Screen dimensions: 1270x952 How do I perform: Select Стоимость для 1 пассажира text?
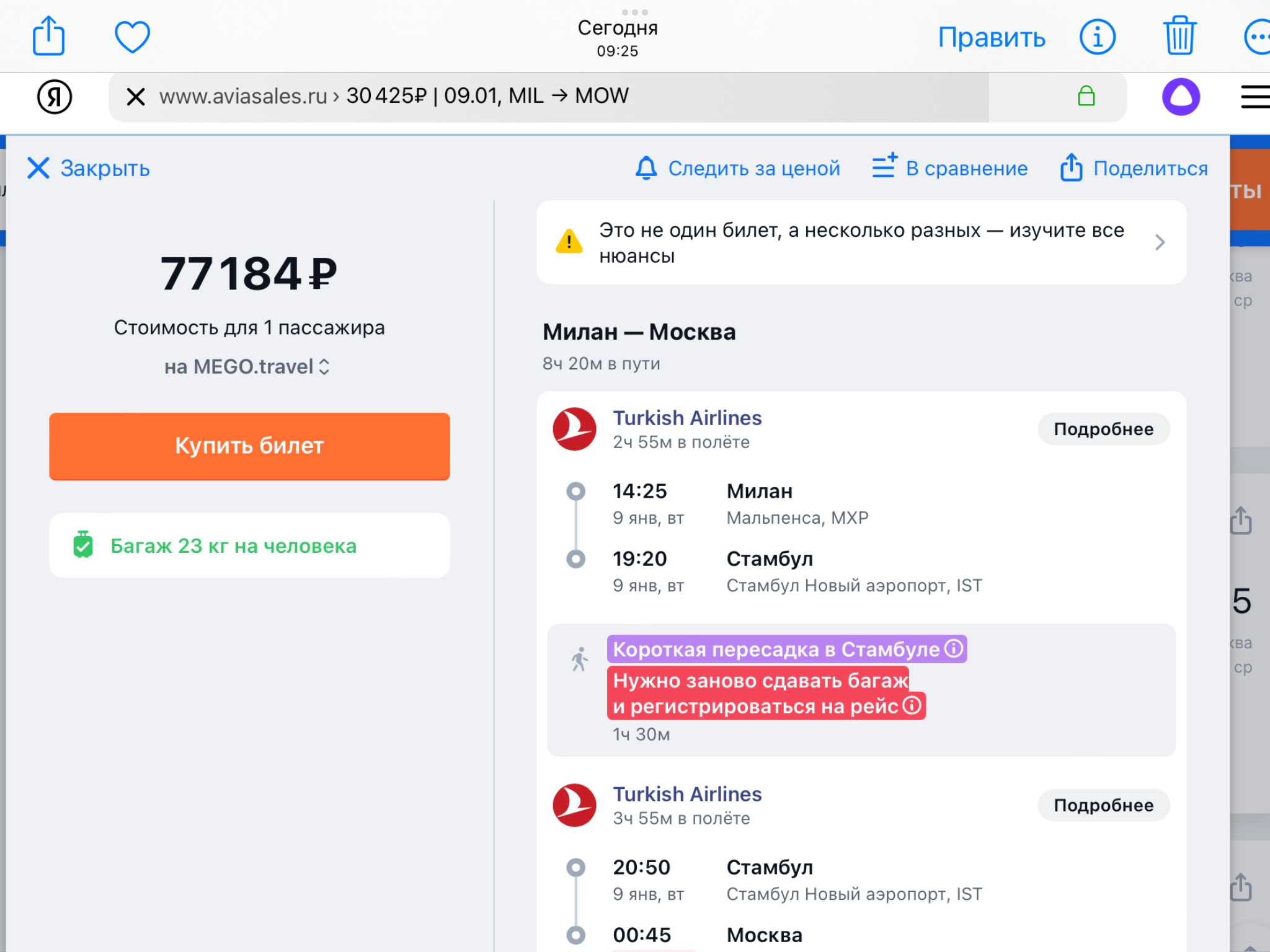249,327
